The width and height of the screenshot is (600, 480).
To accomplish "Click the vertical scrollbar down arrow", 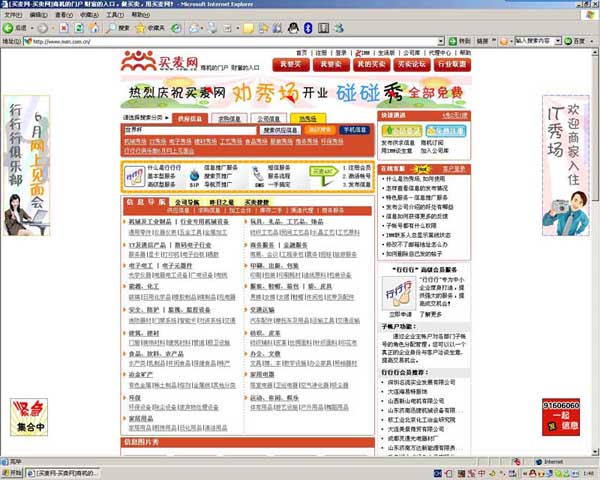I will pyautogui.click(x=596, y=452).
